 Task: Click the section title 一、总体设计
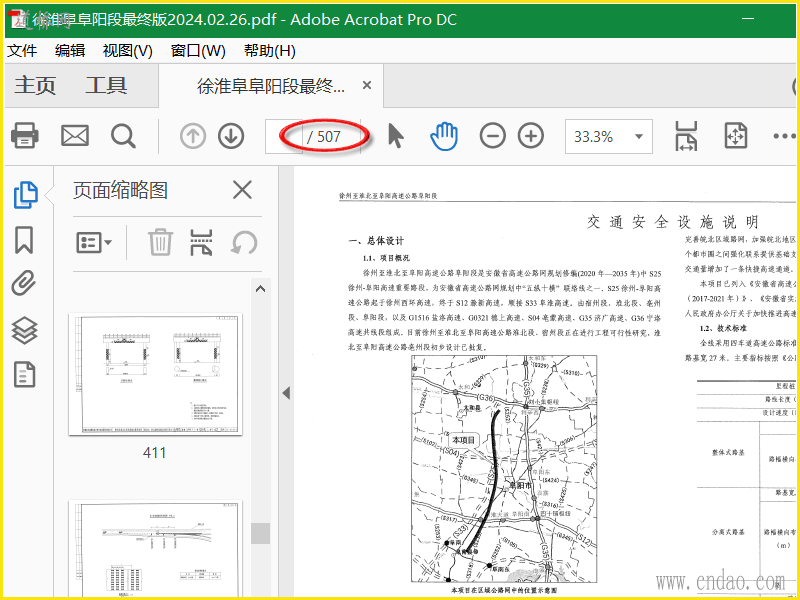376,241
